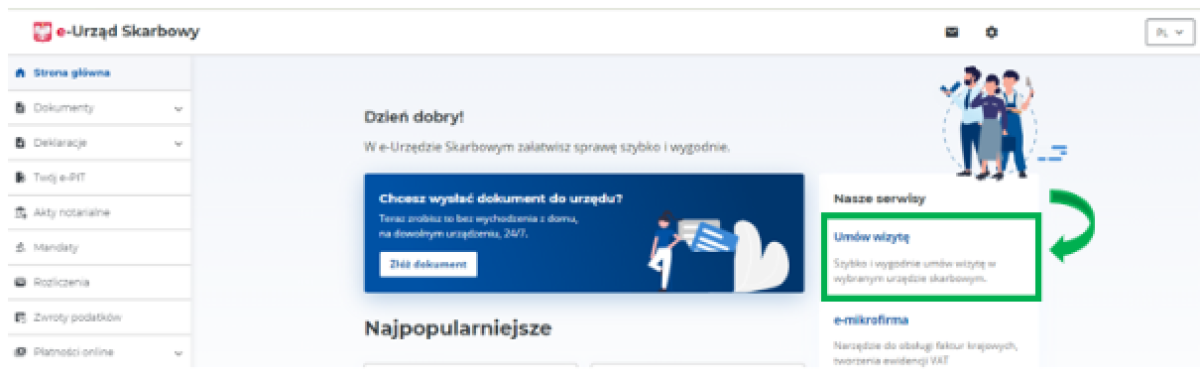Click the Akty notarialne sidebar icon
Screen dimensions: 1200x379
pyautogui.click(x=20, y=212)
